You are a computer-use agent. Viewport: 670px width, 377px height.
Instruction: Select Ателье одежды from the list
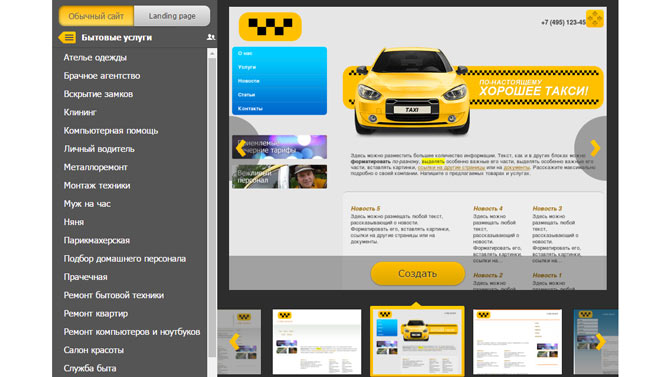(95, 57)
